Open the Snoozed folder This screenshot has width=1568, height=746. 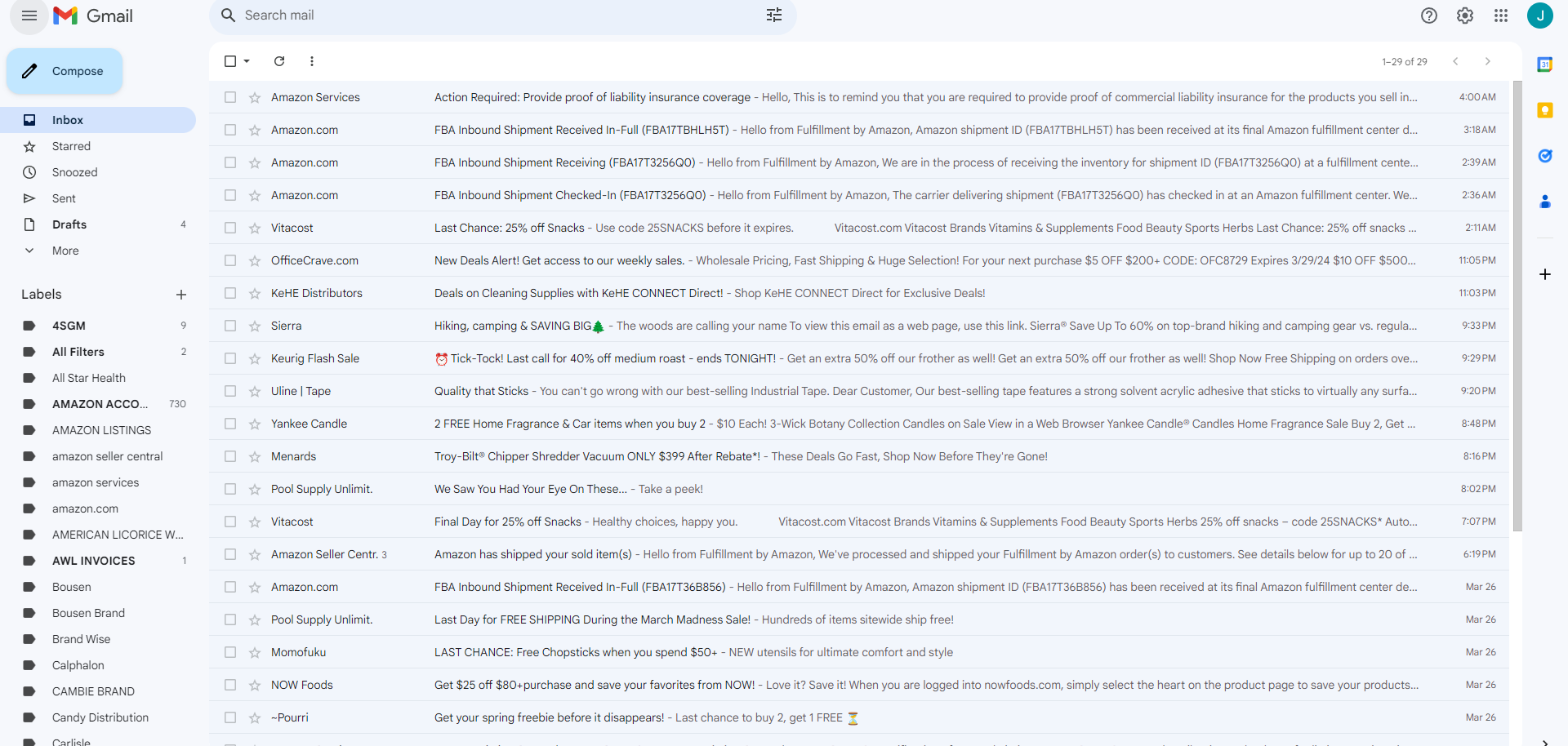point(98,172)
